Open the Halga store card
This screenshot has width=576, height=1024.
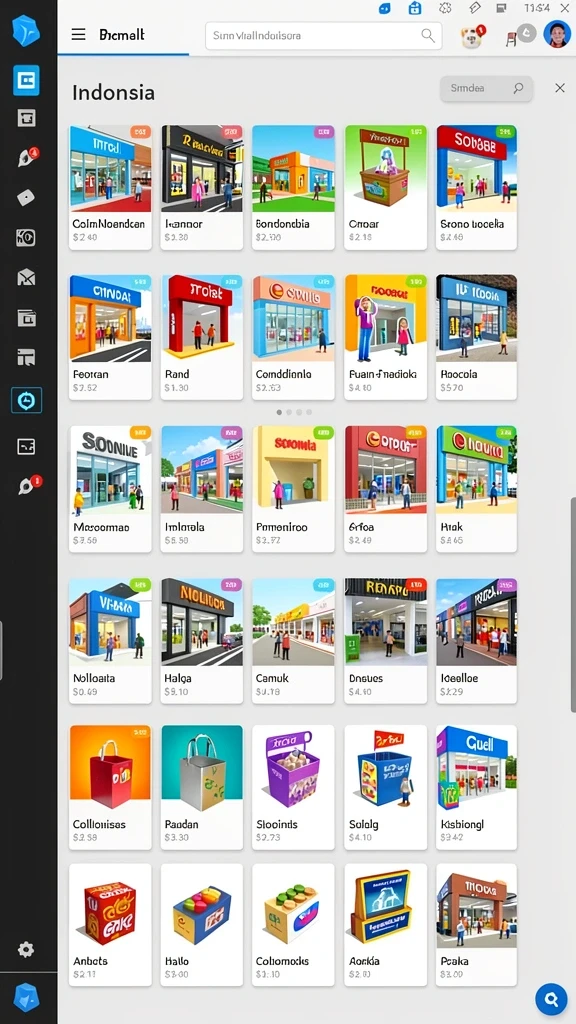(202, 641)
